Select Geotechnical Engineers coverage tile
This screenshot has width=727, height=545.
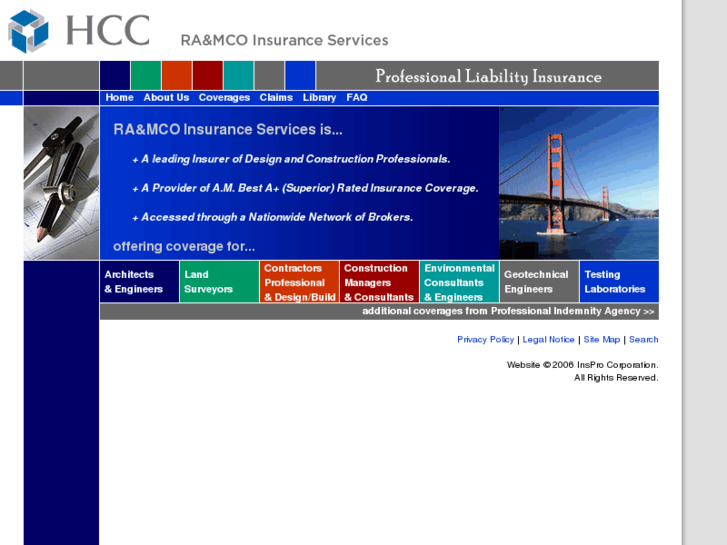tap(539, 282)
